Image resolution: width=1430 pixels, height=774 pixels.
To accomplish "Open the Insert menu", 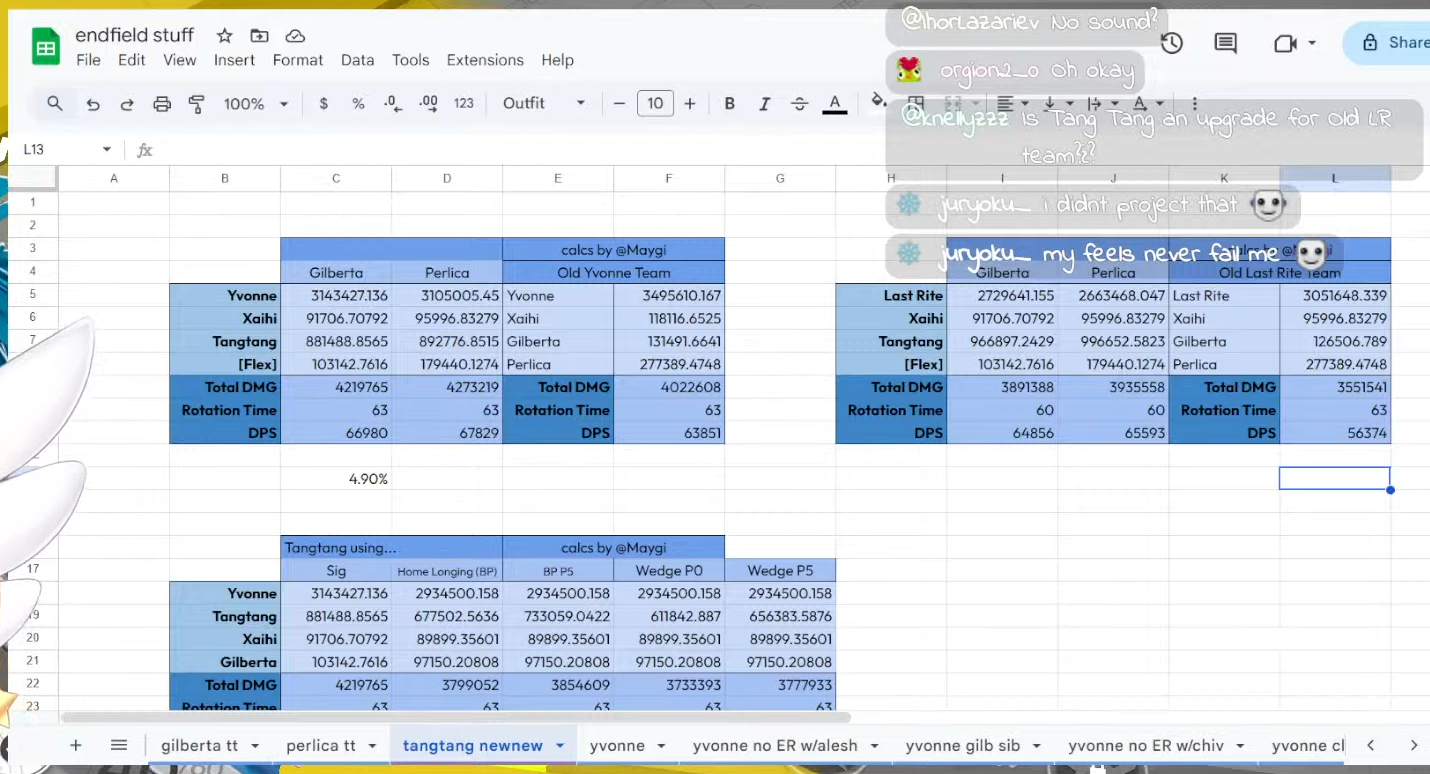I will tap(234, 60).
